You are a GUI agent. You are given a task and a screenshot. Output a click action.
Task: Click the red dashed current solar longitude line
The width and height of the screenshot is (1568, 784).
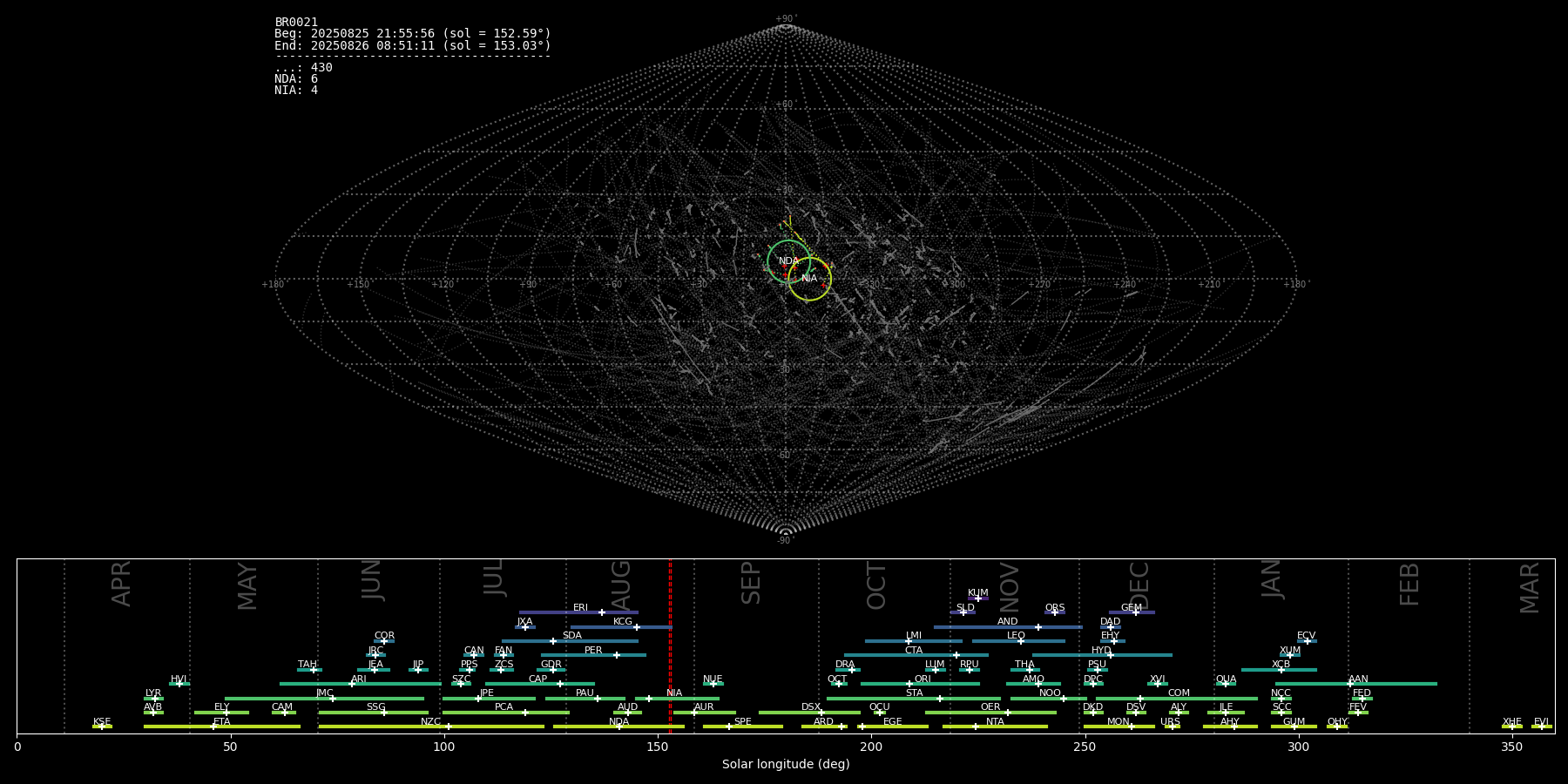point(670,646)
